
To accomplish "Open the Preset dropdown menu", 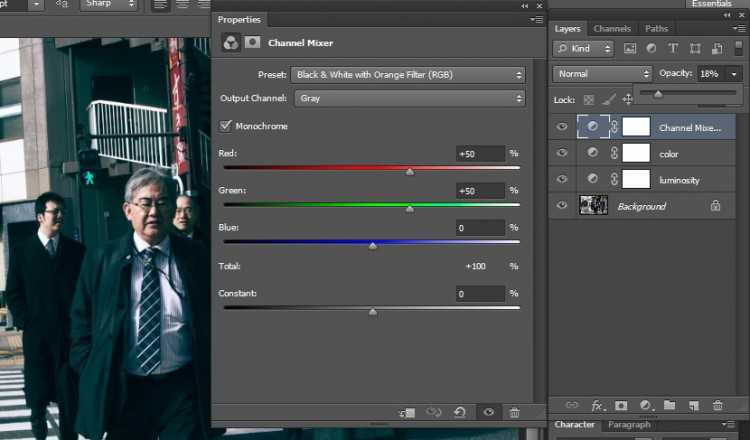I will point(407,75).
